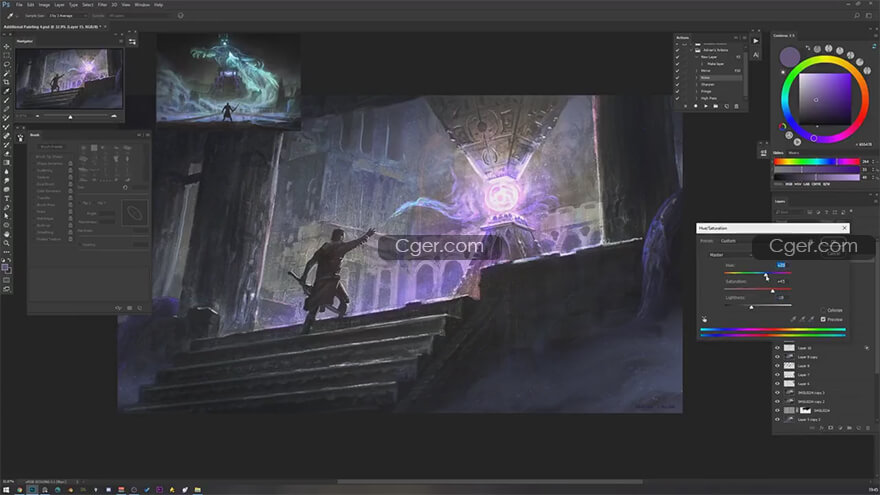The height and width of the screenshot is (495, 880).
Task: Select the Rectangular Marquee tool
Action: 6,56
